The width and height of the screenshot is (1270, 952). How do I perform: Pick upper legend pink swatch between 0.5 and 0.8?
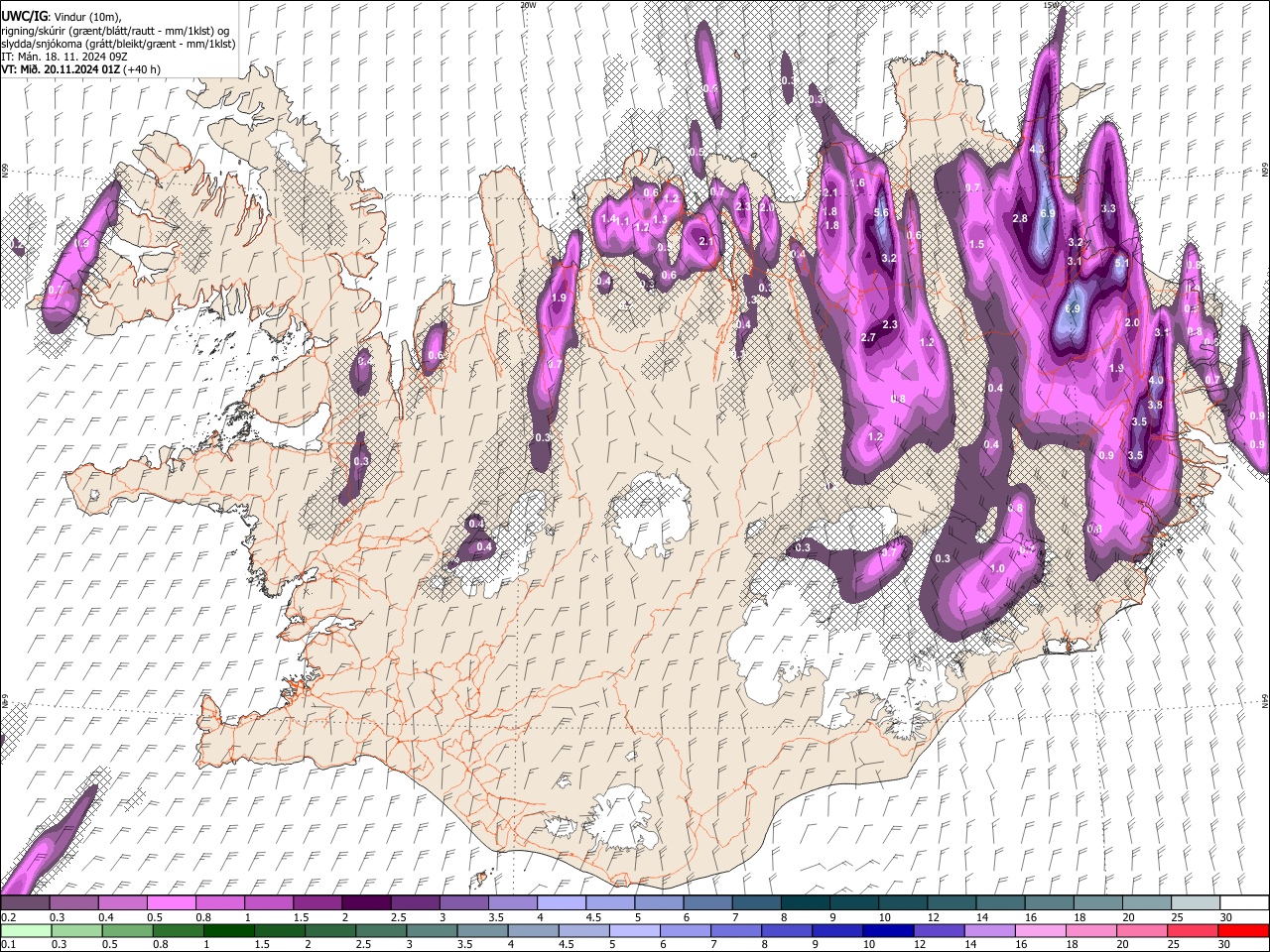coord(171,902)
